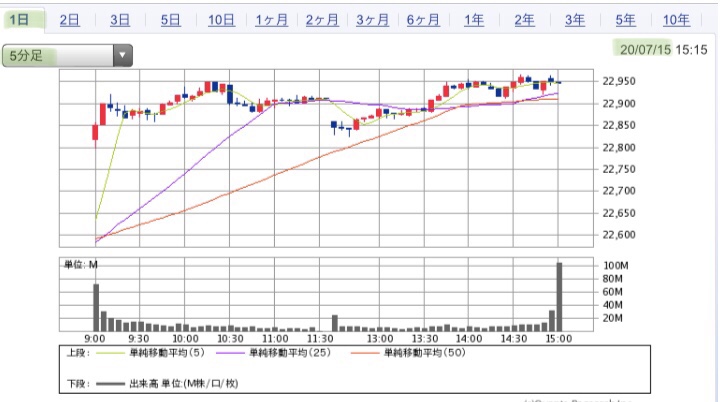This screenshot has height=402, width=728.
Task: Click the 9:00 time axis label
Action: click(x=94, y=339)
